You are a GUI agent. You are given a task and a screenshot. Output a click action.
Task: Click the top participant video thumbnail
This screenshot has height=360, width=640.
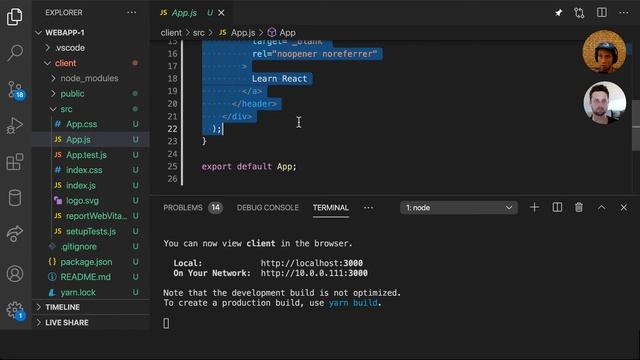click(604, 52)
